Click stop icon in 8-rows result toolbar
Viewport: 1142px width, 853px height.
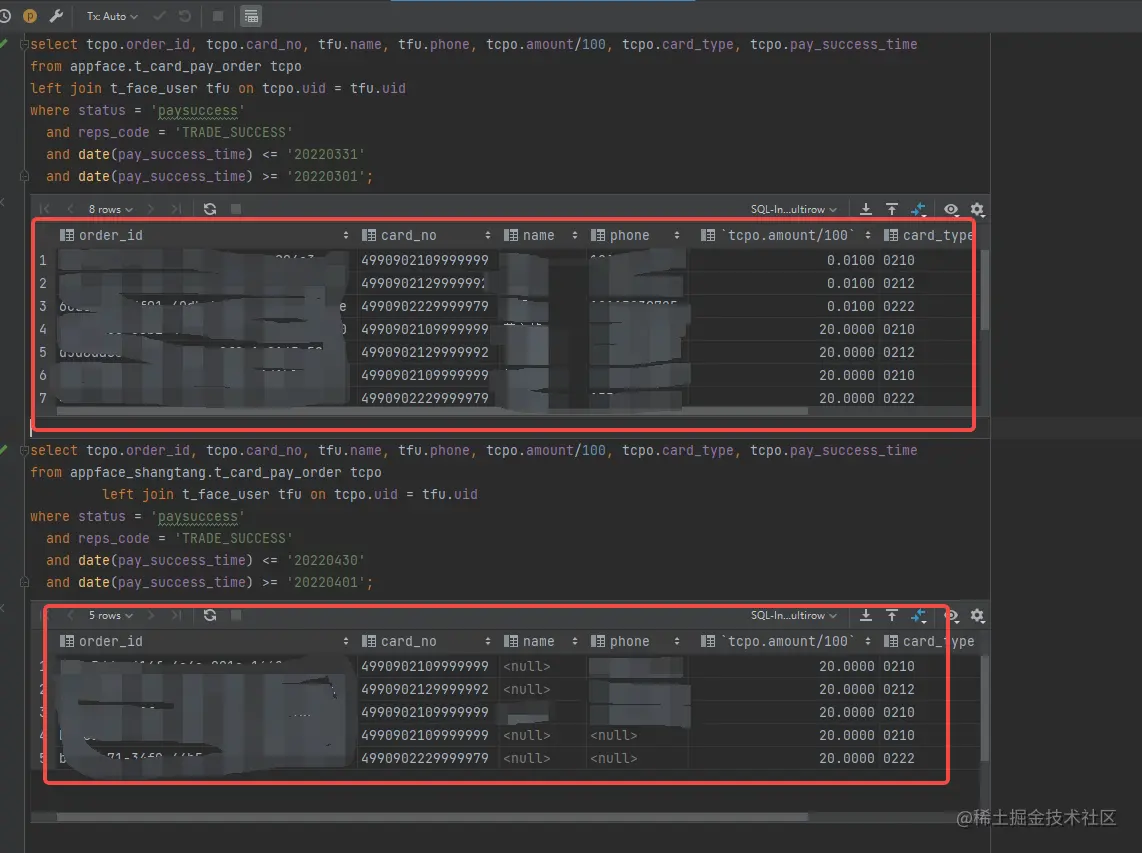pos(236,209)
